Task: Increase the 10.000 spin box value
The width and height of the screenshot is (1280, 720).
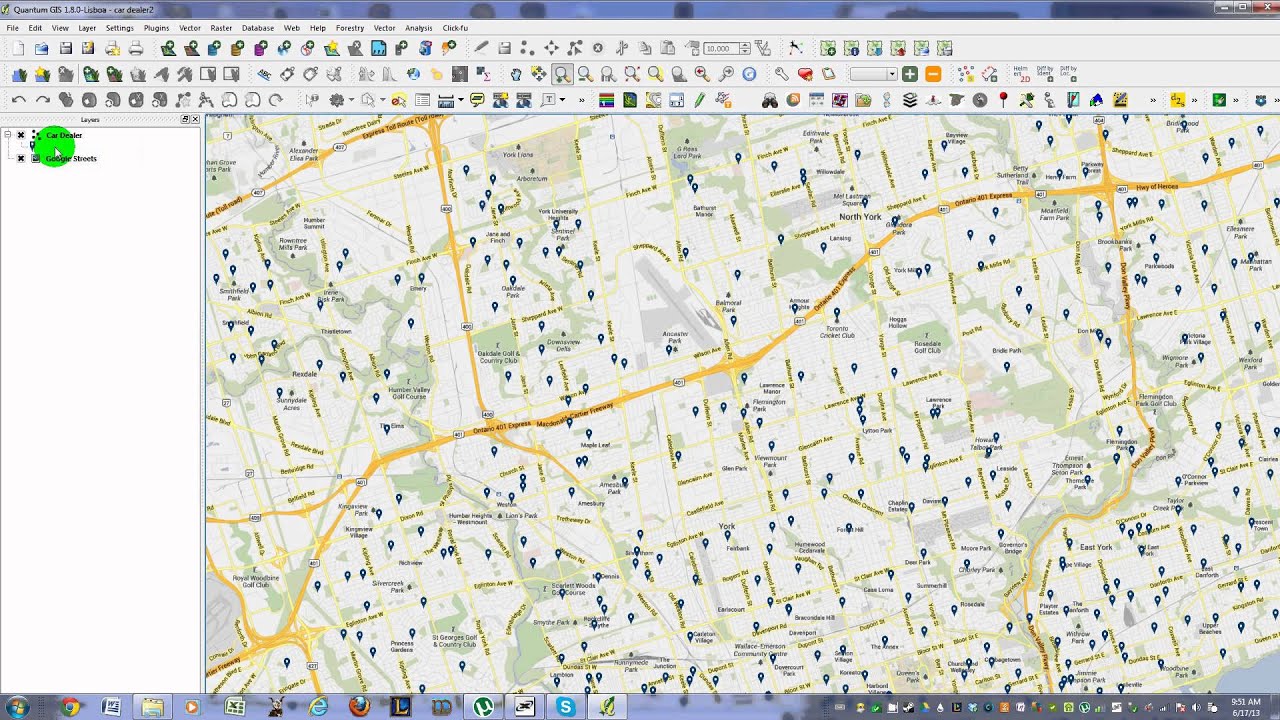Action: point(745,45)
